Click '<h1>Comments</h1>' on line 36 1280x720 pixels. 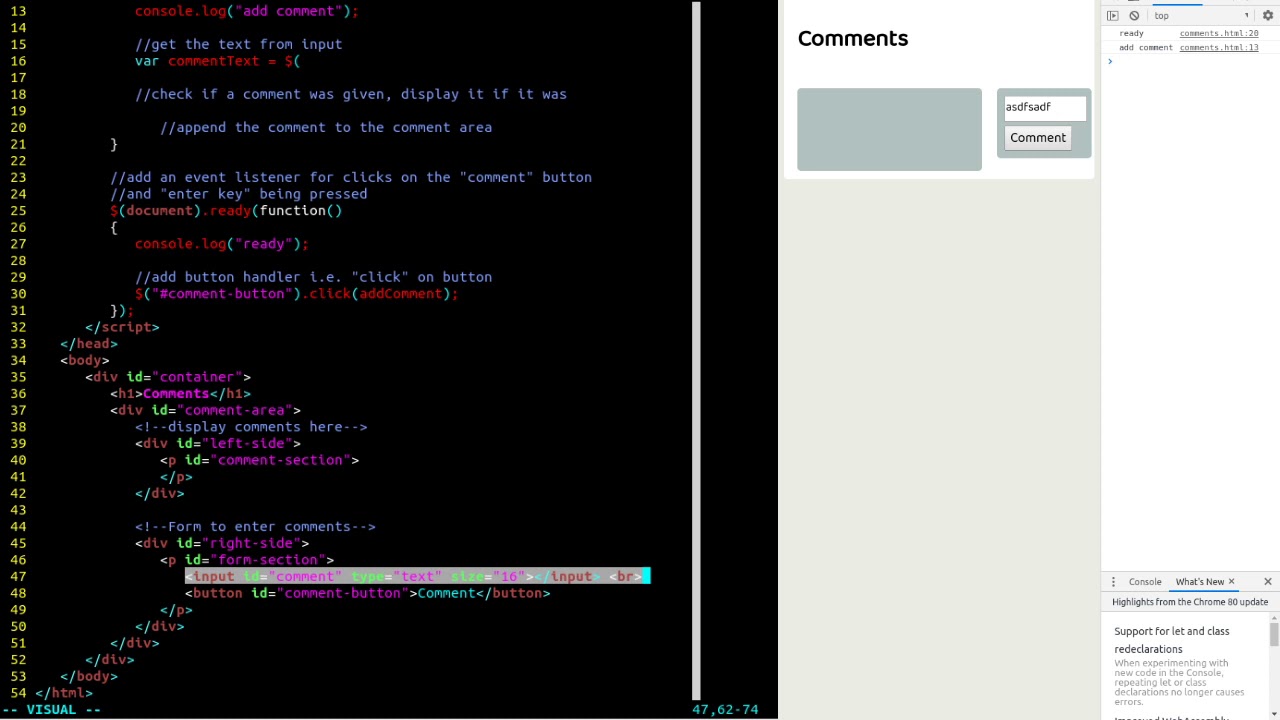(180, 393)
